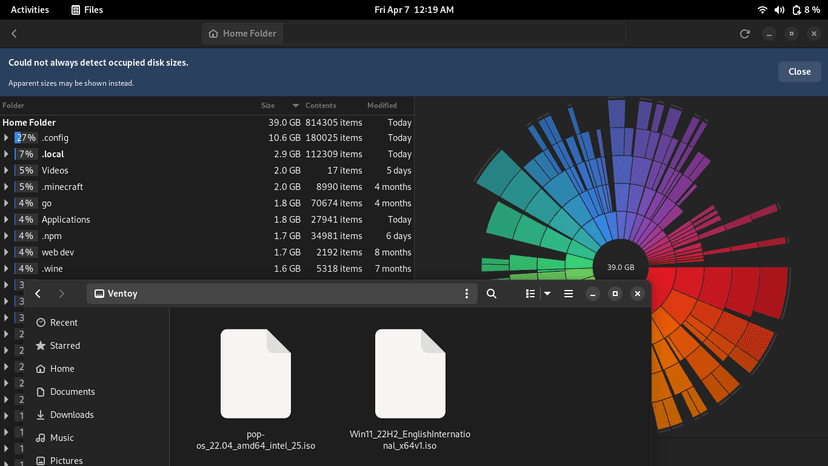Open view options dropdown arrow in Files

point(547,294)
